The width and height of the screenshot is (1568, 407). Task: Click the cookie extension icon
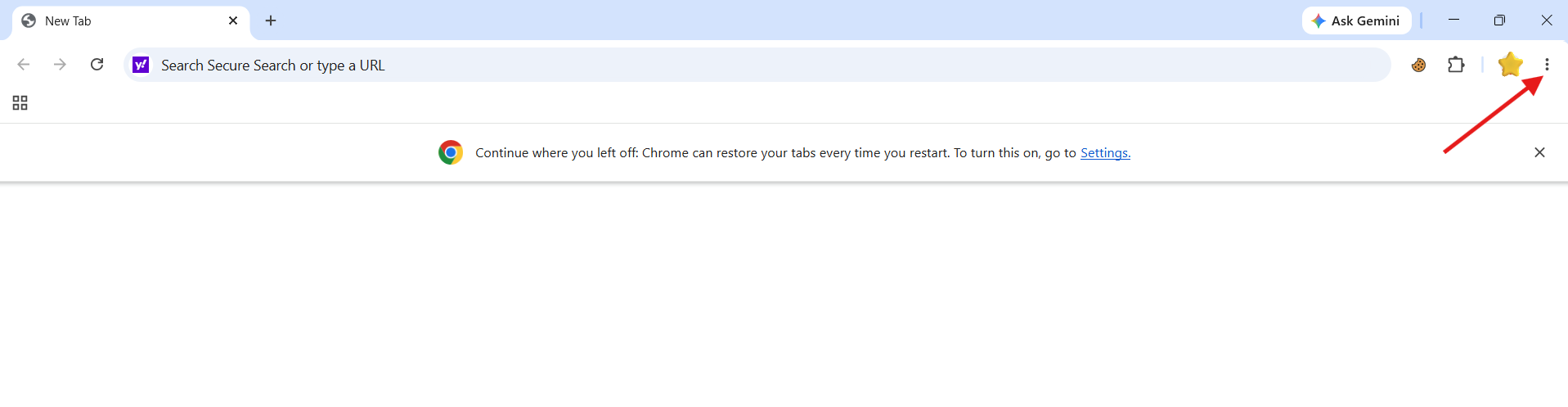pos(1419,65)
